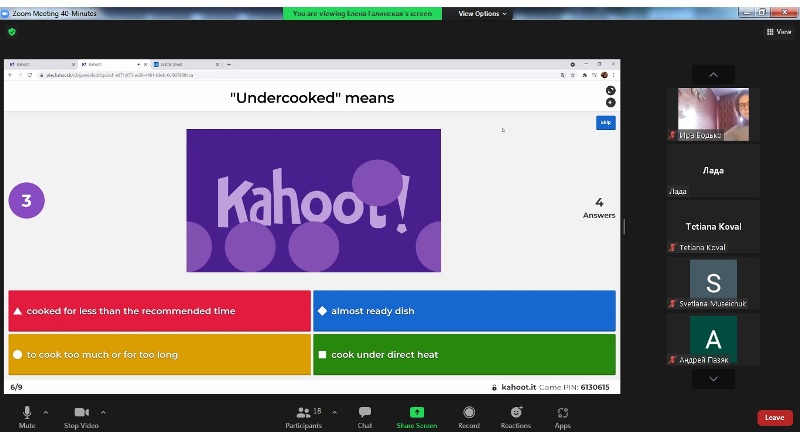
Task: Expand video options arrow beside Stop Video
Action: (x=103, y=412)
